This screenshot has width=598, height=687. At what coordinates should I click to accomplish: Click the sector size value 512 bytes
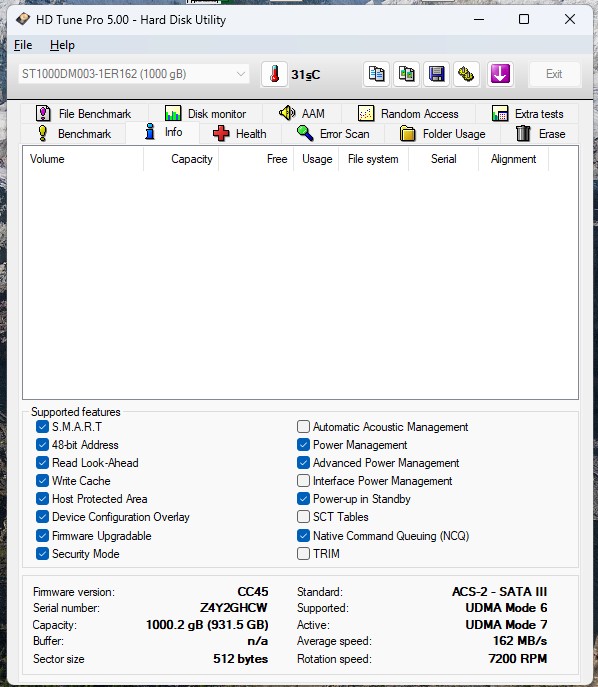tap(241, 659)
